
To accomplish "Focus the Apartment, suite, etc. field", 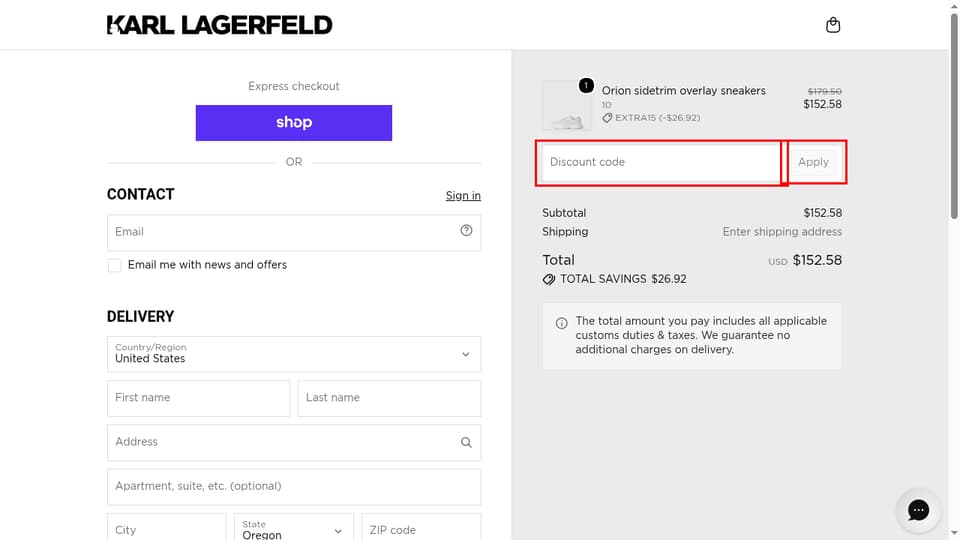I will pyautogui.click(x=294, y=487).
